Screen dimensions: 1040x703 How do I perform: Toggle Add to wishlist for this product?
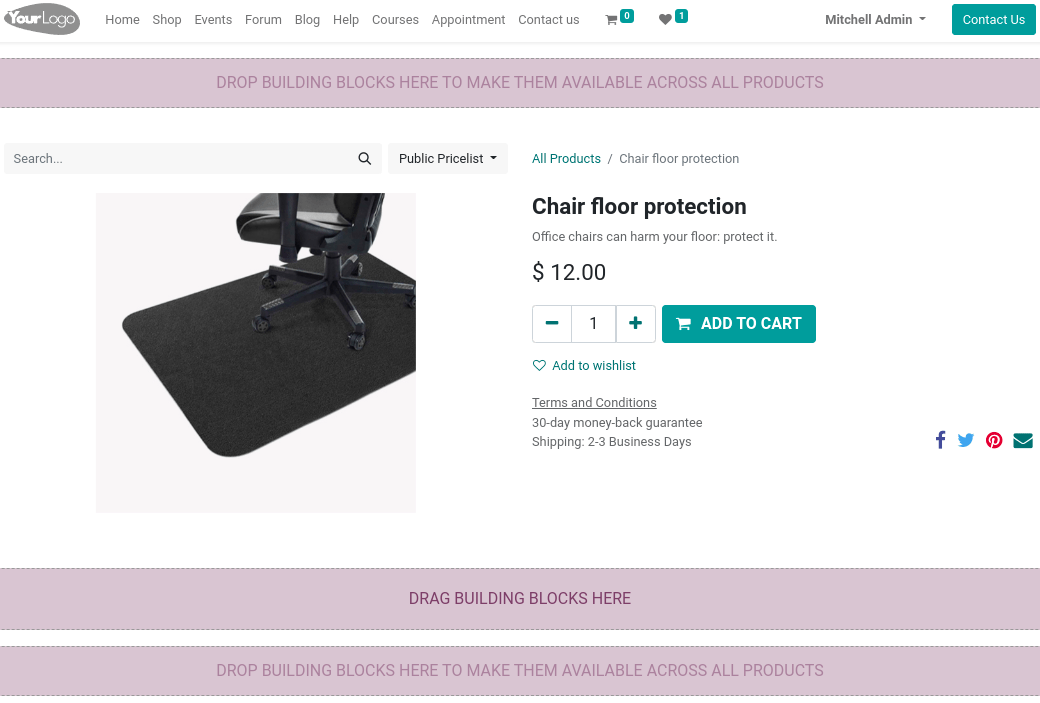tap(584, 365)
